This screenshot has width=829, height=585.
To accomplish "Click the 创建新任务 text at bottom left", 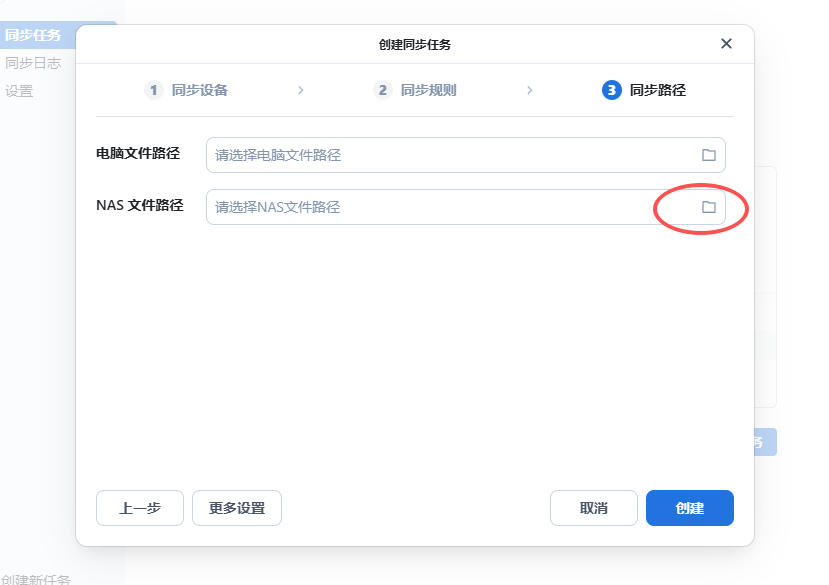I will tap(35, 579).
